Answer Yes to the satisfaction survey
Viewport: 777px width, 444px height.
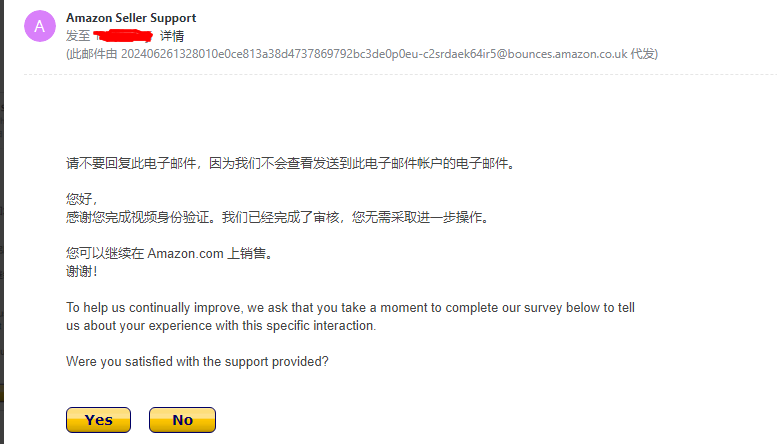tap(98, 420)
